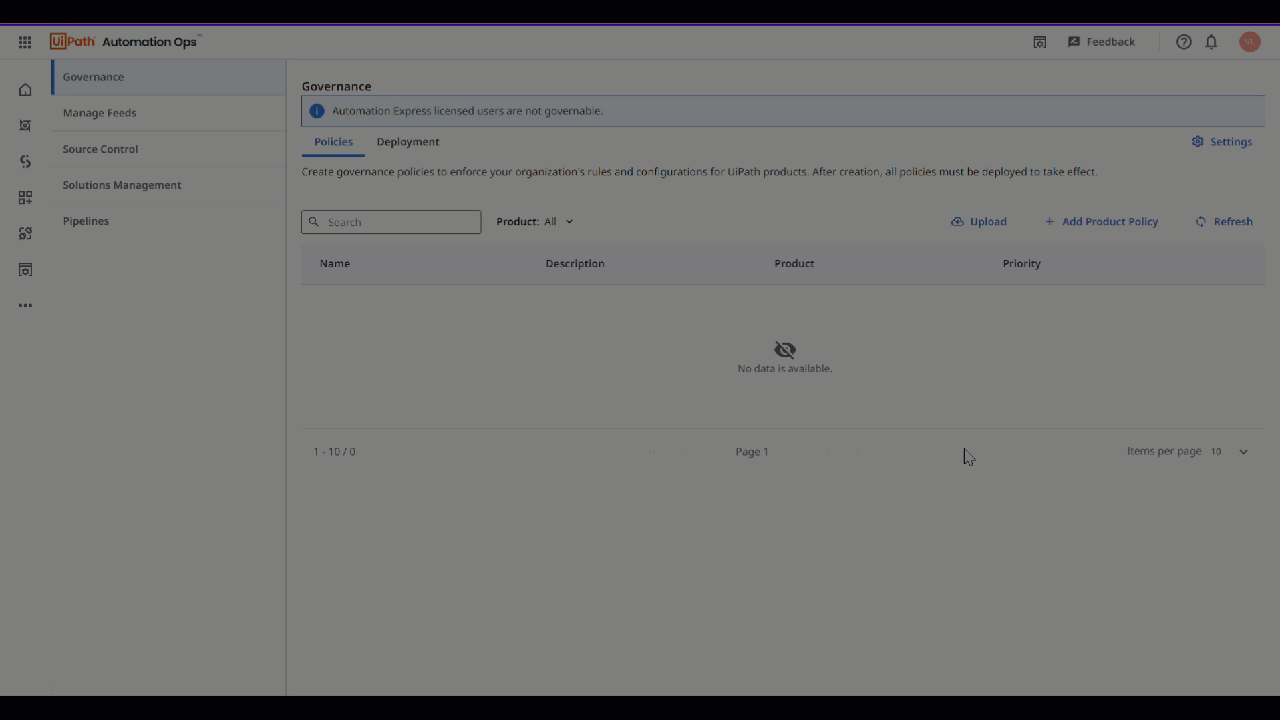Click the '1 - 10 / 0' range text

[334, 452]
